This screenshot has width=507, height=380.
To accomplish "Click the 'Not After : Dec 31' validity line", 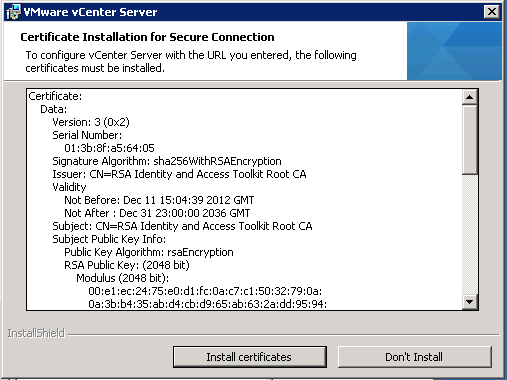I will click(x=157, y=213).
